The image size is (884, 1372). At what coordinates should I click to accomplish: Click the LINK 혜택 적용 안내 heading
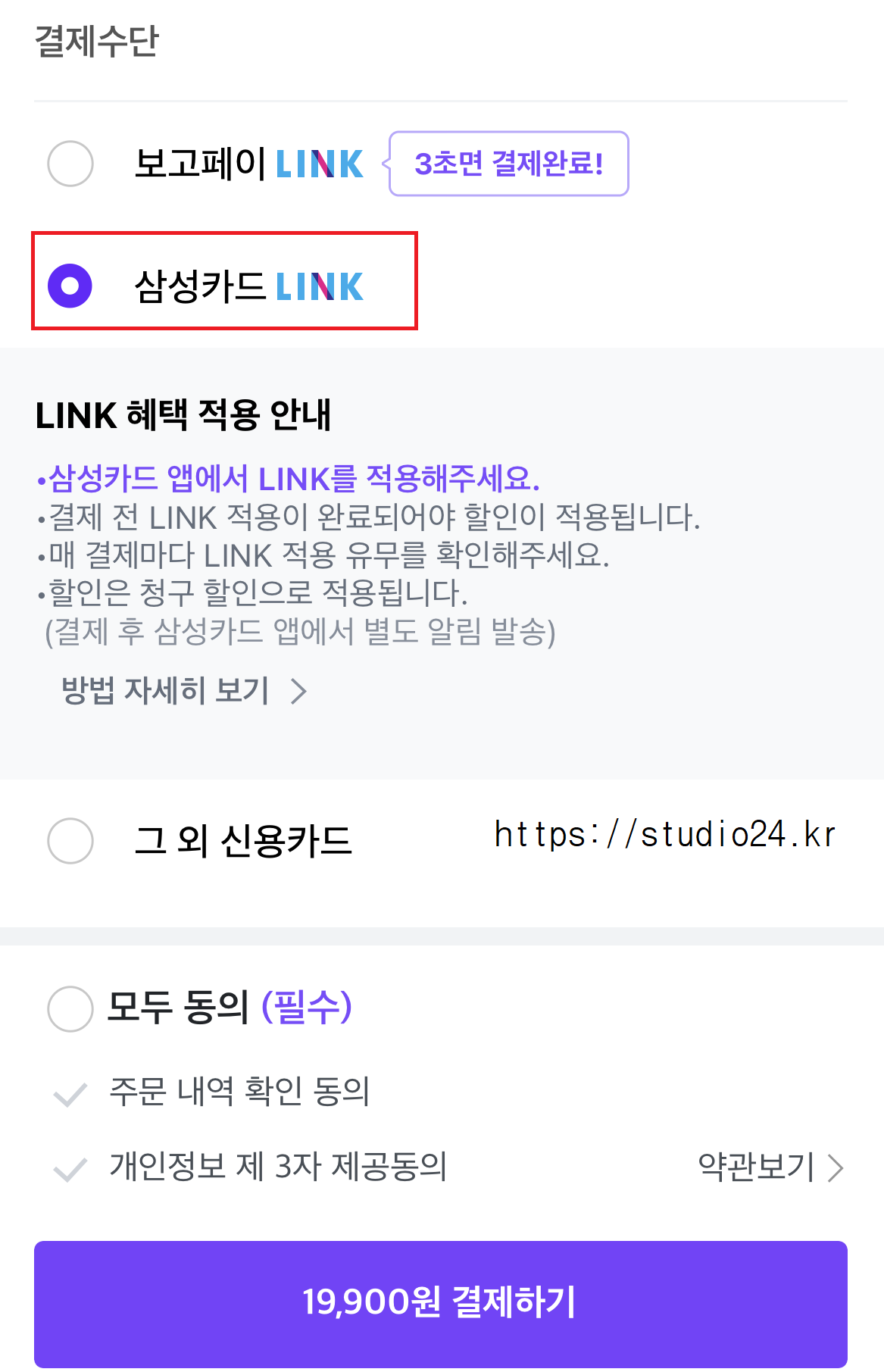(x=183, y=414)
